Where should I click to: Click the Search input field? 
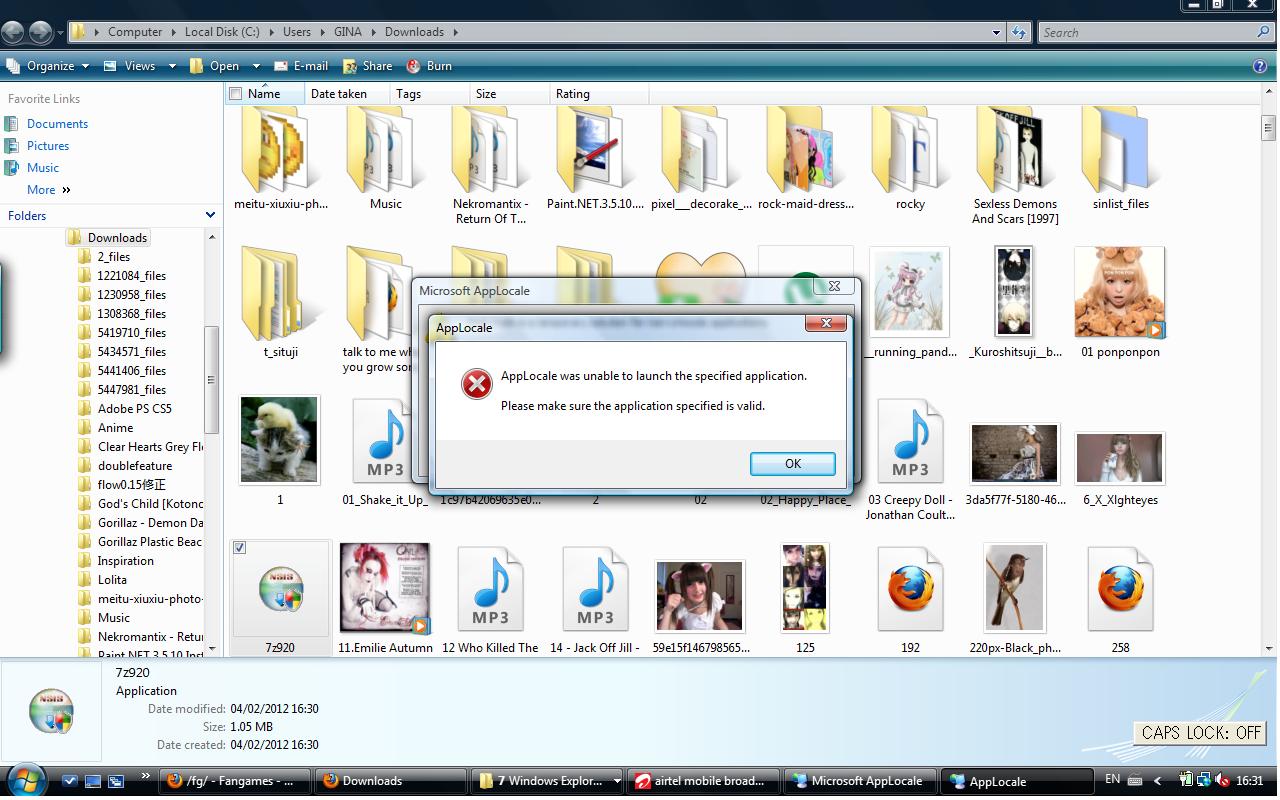pyautogui.click(x=1146, y=32)
